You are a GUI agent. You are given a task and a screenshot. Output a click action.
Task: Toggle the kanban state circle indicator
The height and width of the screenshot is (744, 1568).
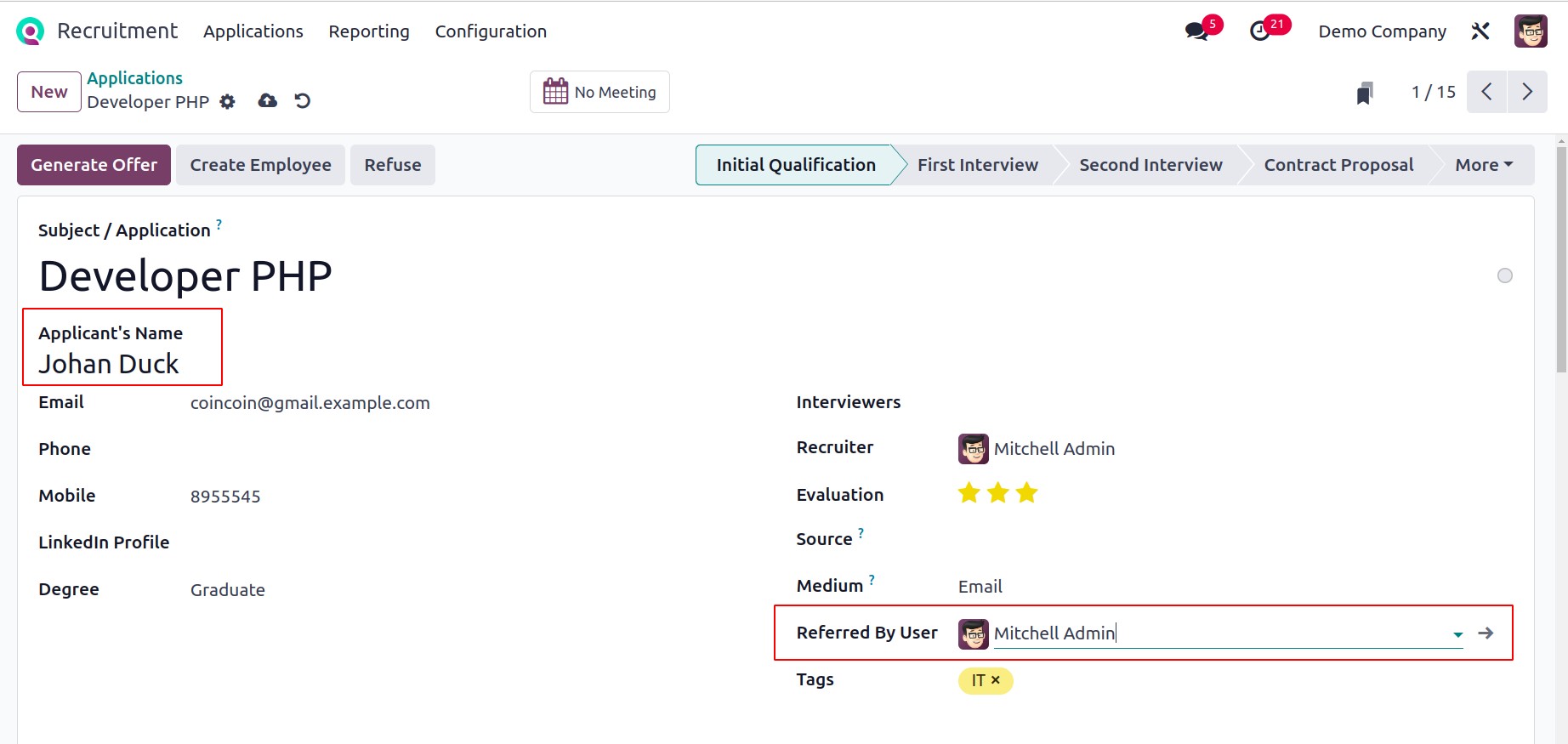(x=1504, y=275)
